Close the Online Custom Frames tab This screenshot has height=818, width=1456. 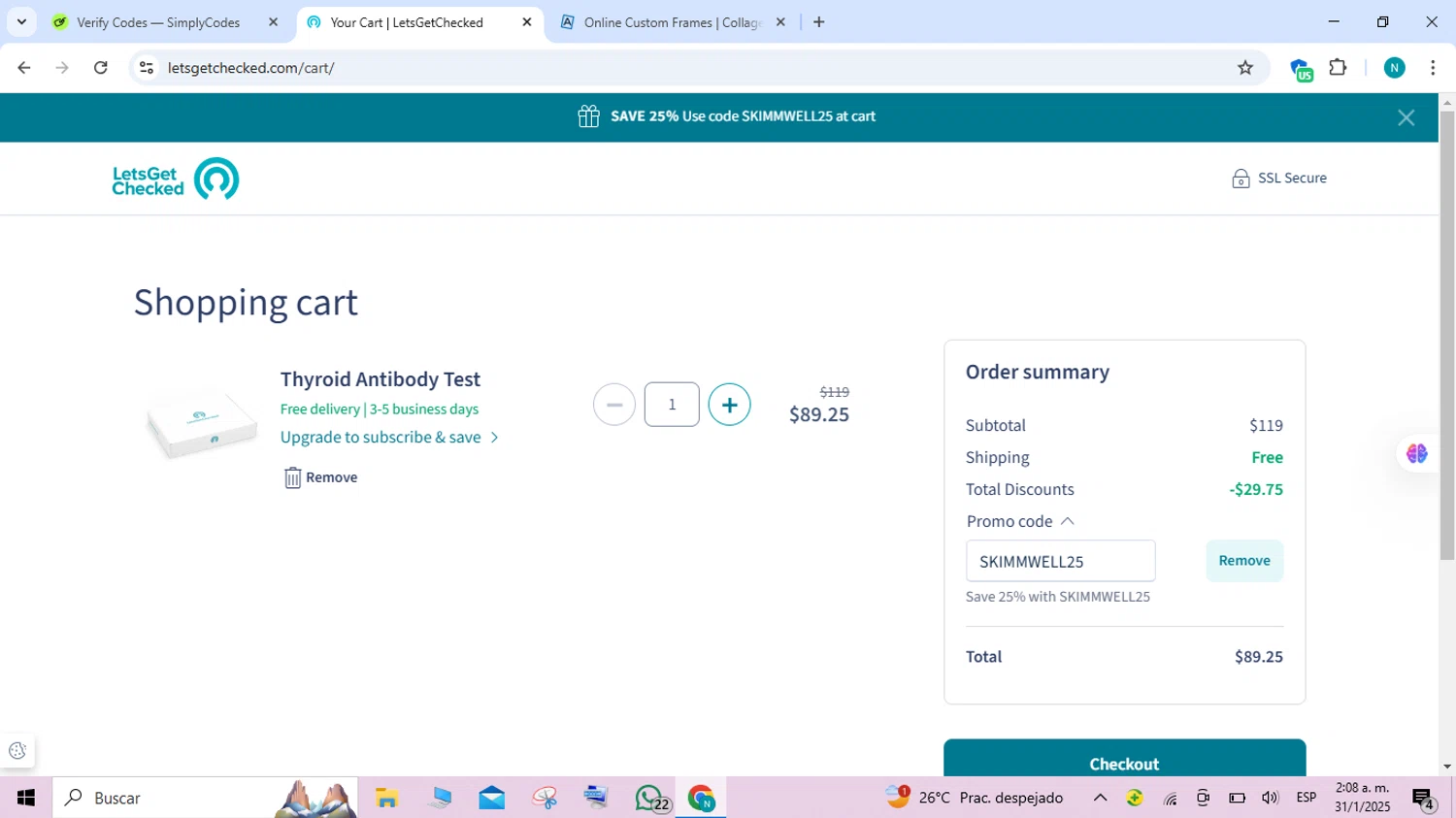click(780, 22)
